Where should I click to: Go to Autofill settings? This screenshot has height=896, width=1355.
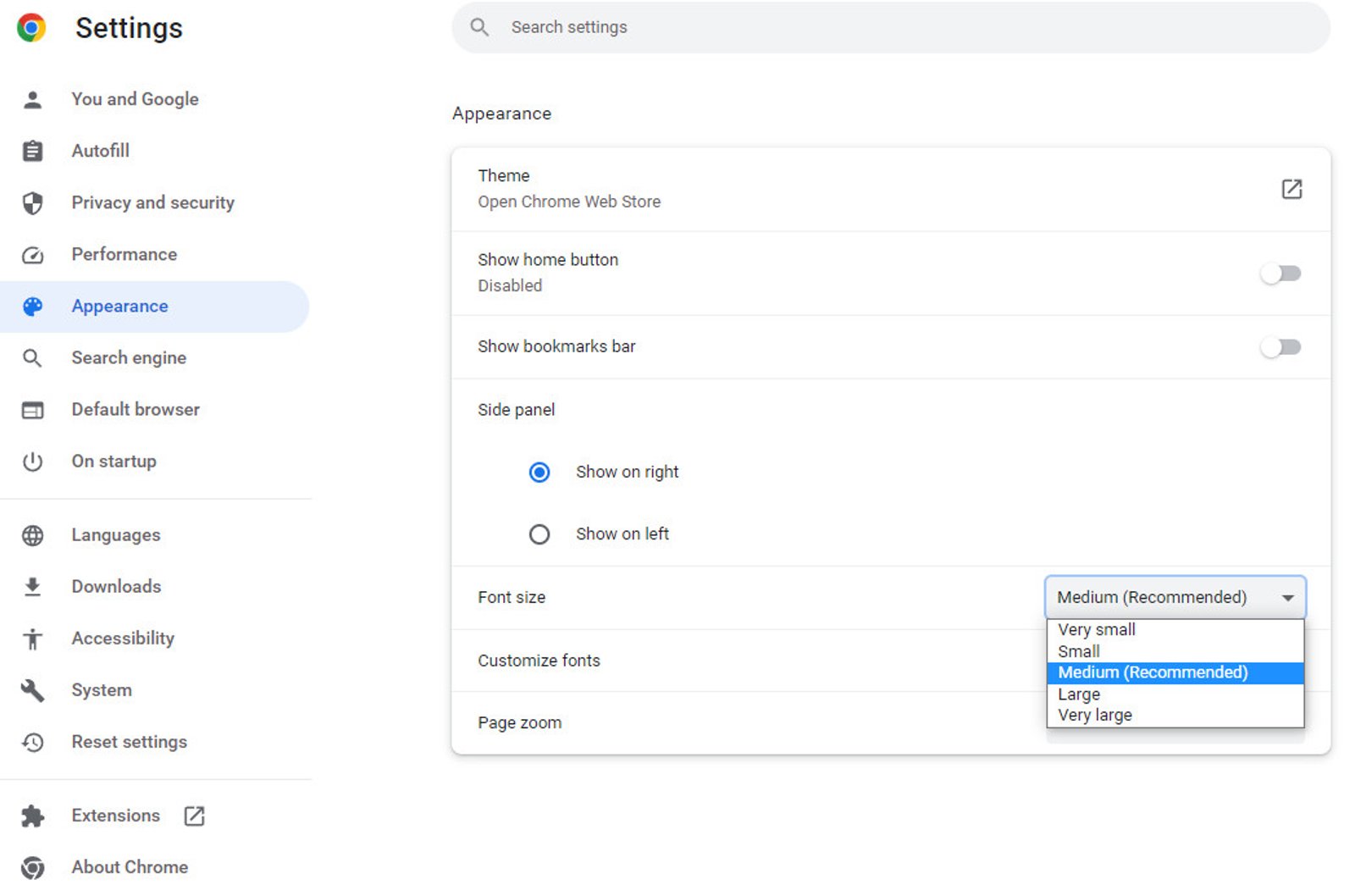point(154,151)
